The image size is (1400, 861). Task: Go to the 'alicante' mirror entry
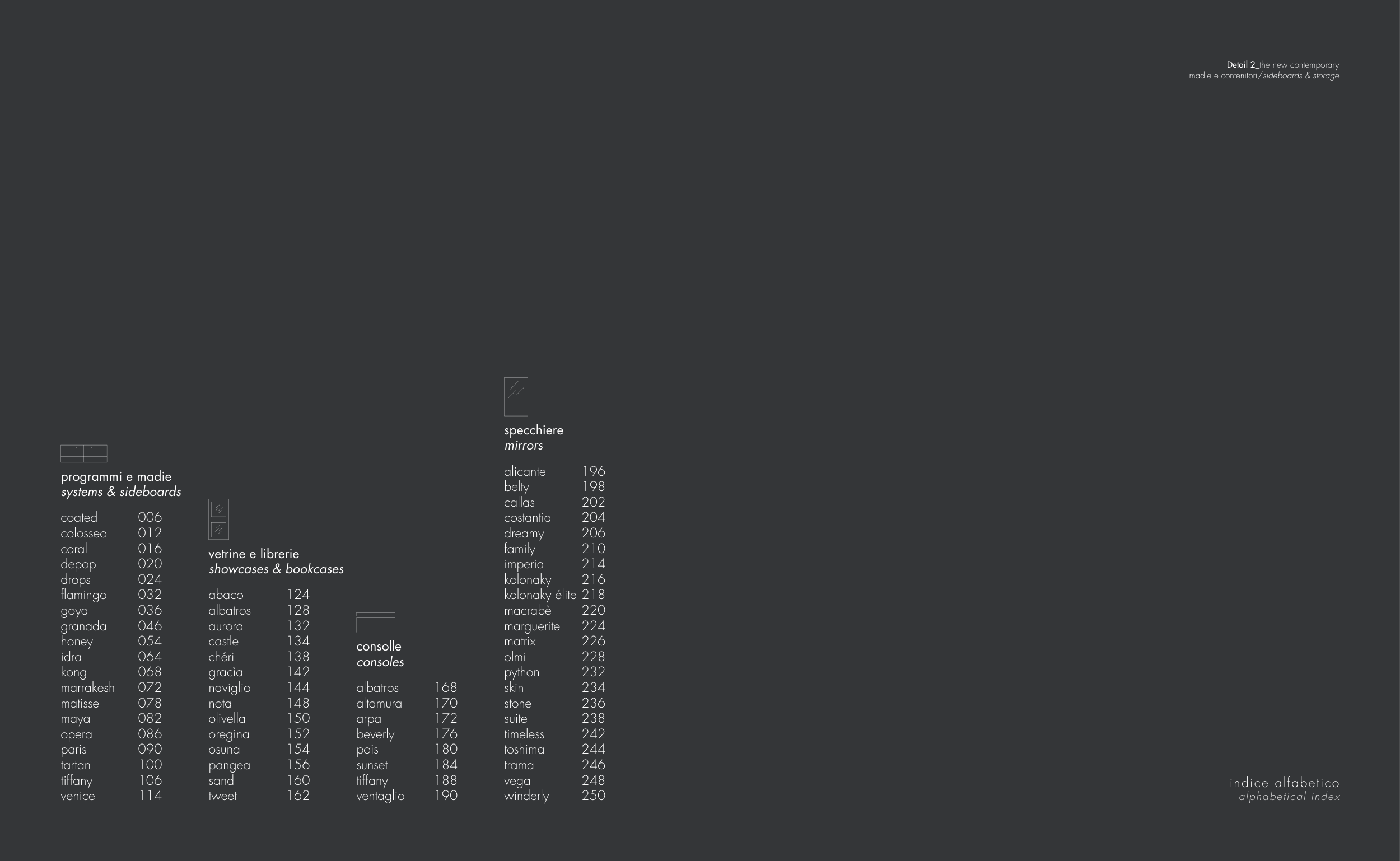(x=525, y=472)
